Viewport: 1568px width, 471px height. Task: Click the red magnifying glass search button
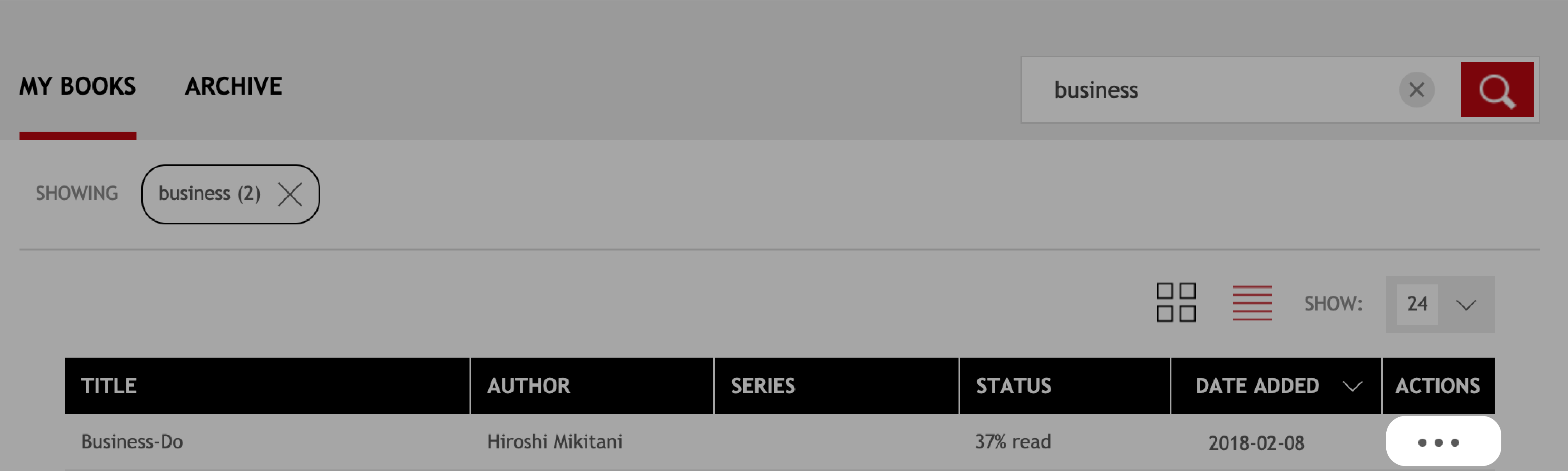coord(1496,90)
